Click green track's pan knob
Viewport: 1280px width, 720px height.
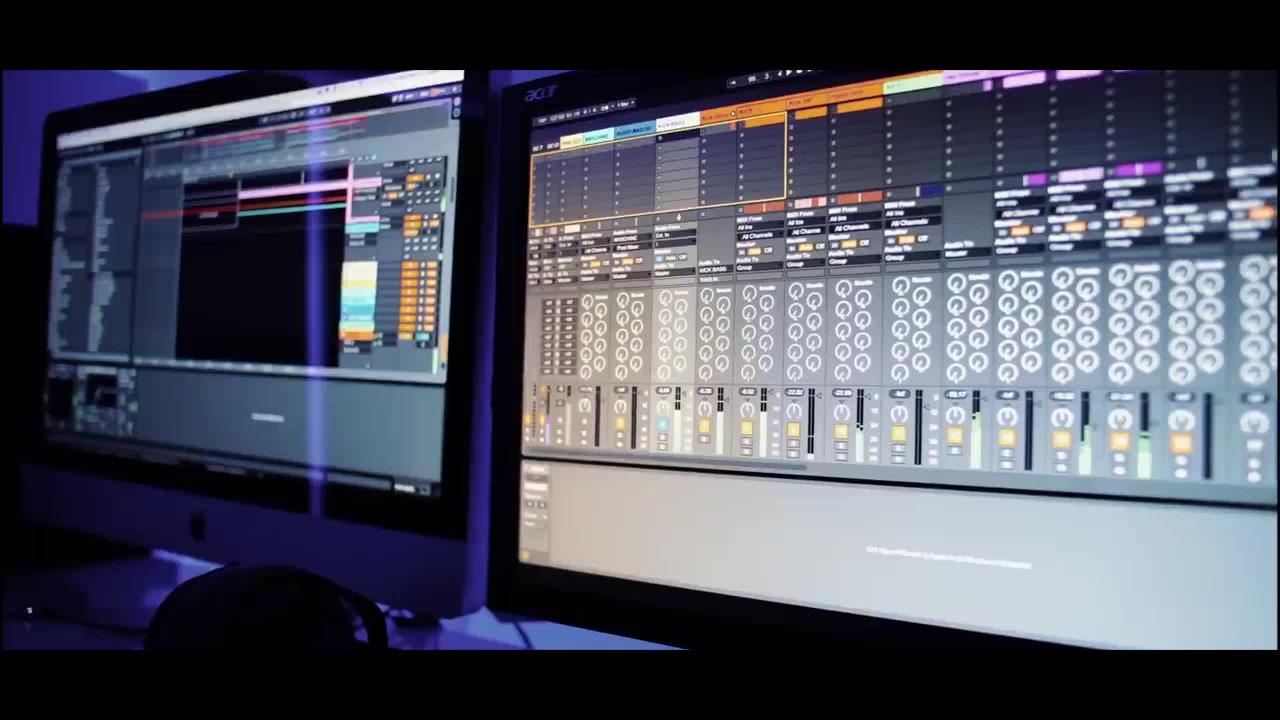click(899, 412)
